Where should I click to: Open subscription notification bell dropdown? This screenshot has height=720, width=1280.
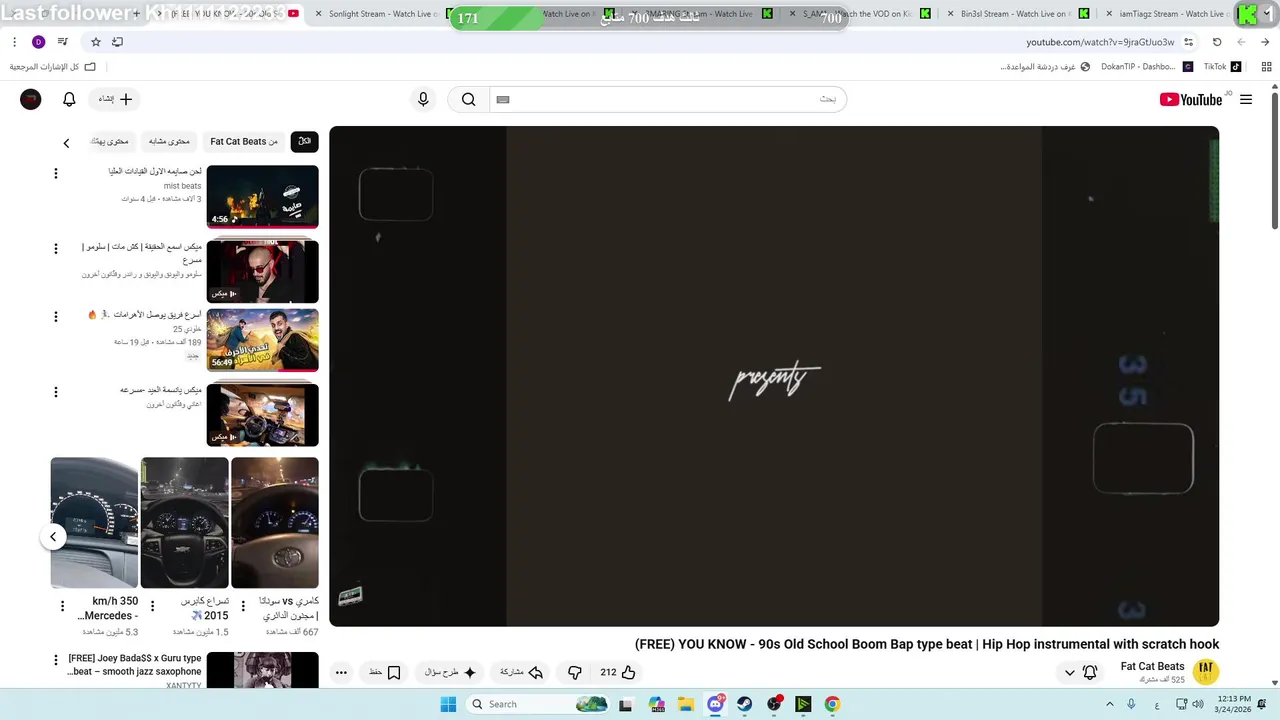pos(1081,672)
